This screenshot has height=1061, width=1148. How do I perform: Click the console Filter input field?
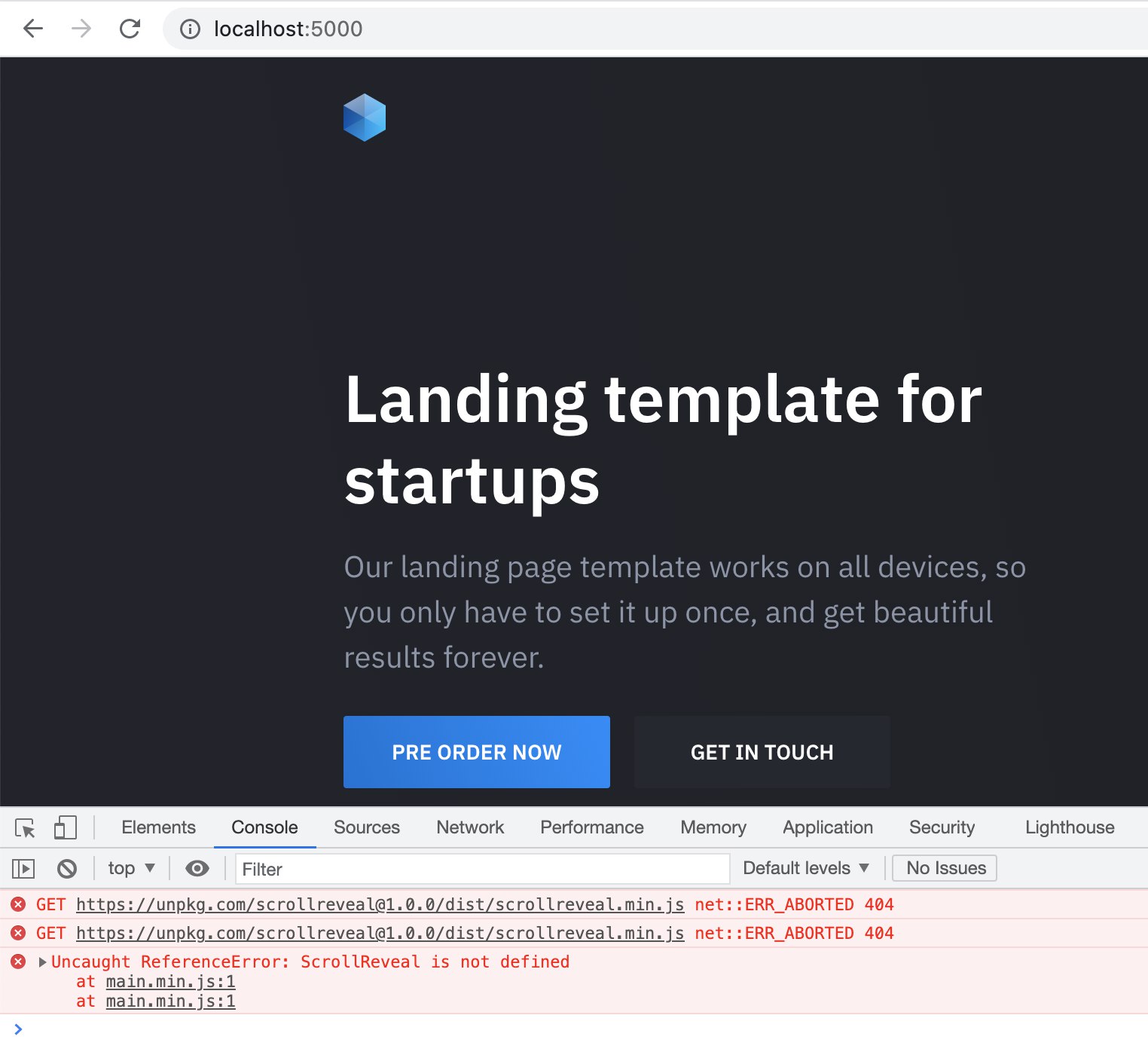pyautogui.click(x=483, y=869)
